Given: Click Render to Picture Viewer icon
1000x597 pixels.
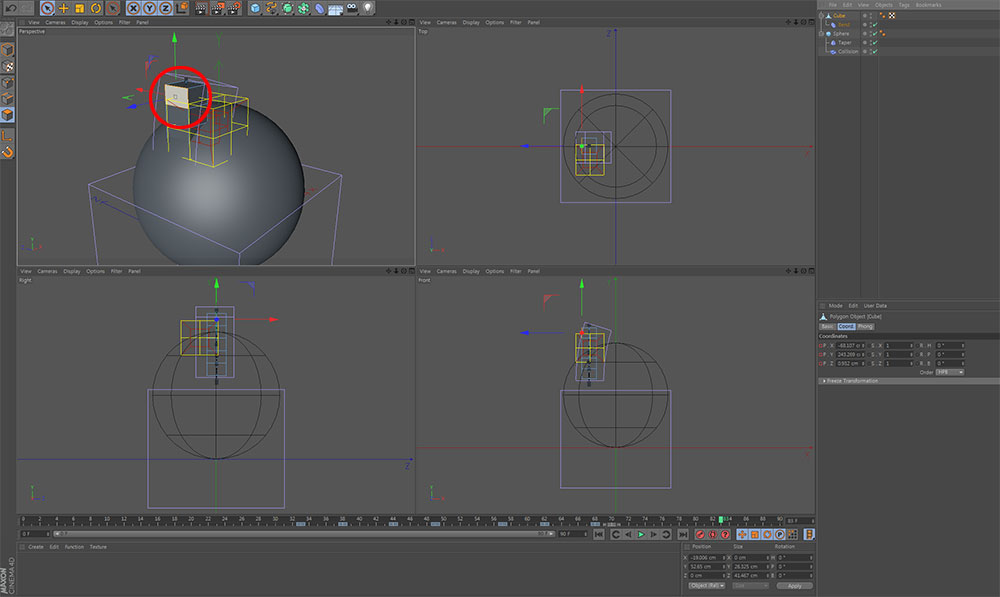Looking at the screenshot, I should (217, 8).
